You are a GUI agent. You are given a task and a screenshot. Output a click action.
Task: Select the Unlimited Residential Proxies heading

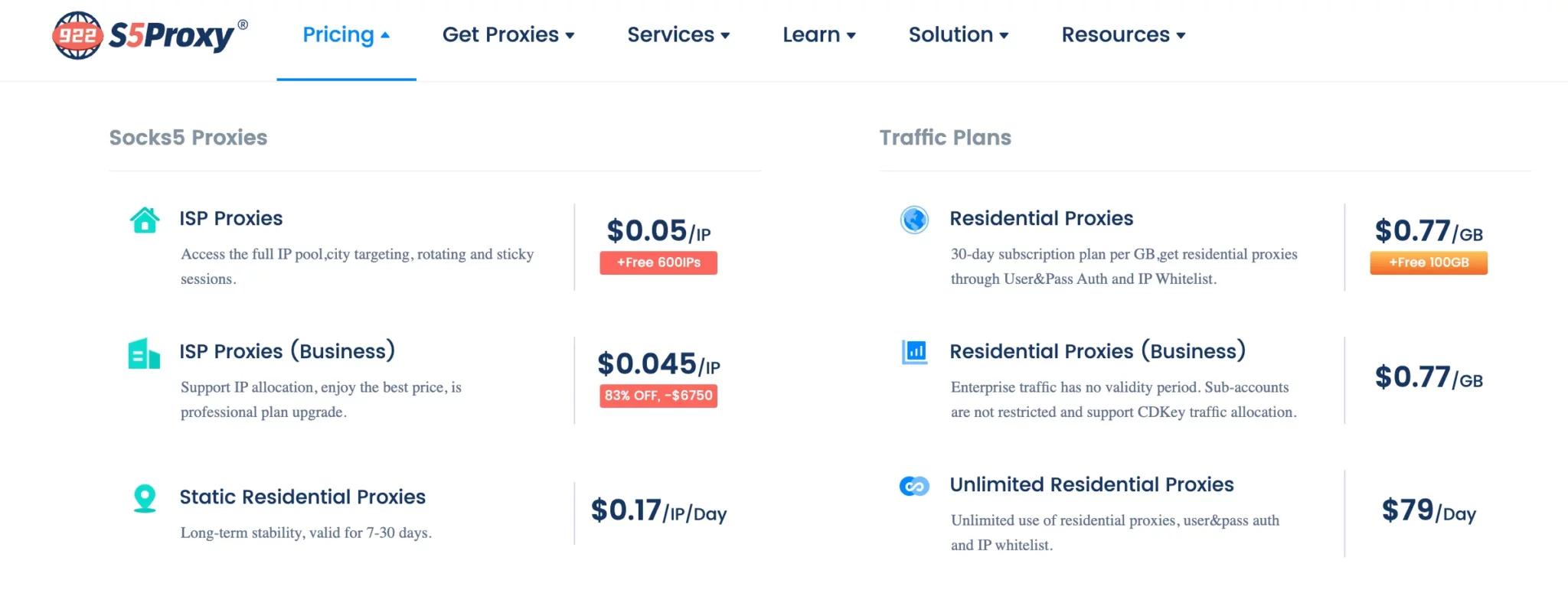tap(1091, 485)
